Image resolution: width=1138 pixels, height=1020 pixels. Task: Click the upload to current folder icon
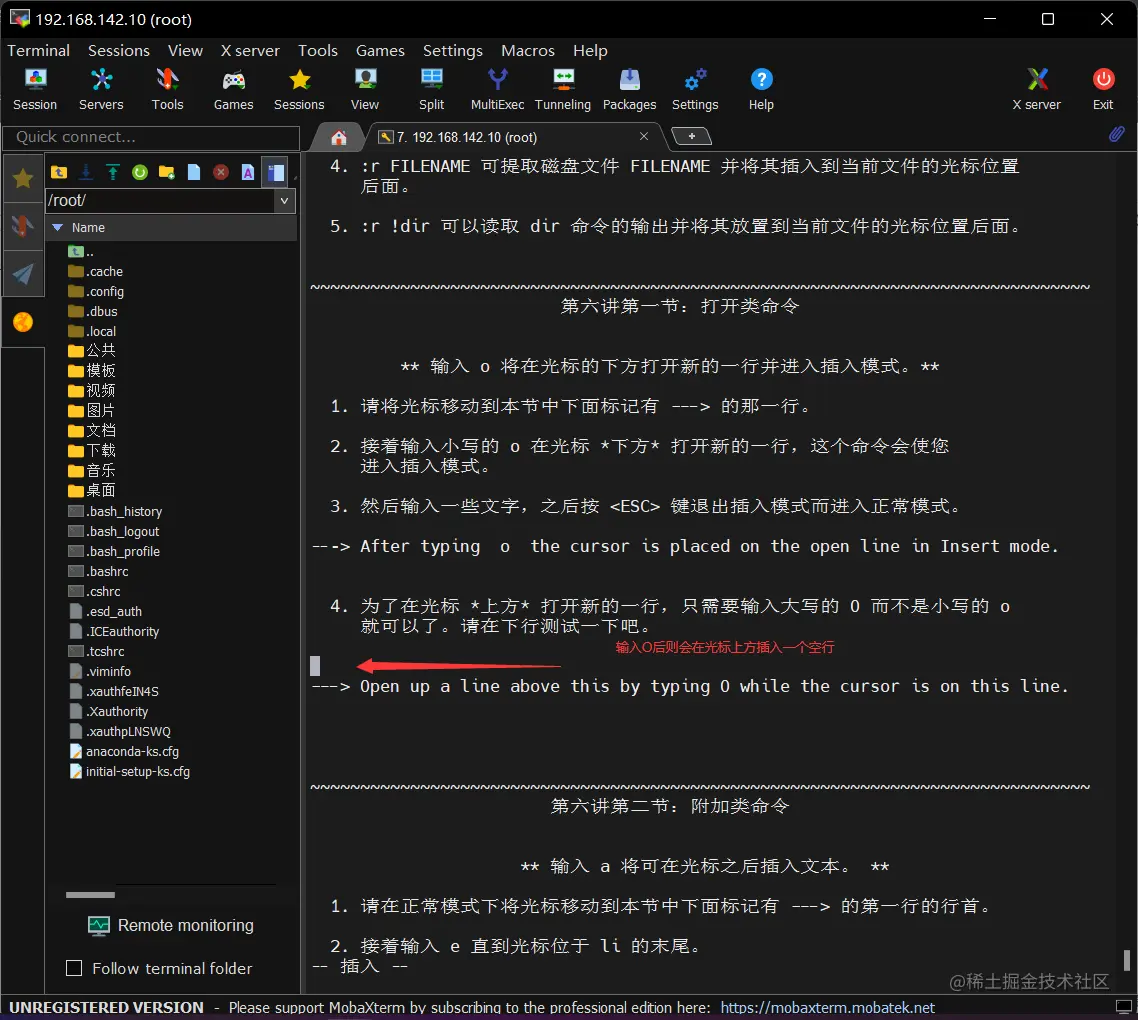pos(112,172)
